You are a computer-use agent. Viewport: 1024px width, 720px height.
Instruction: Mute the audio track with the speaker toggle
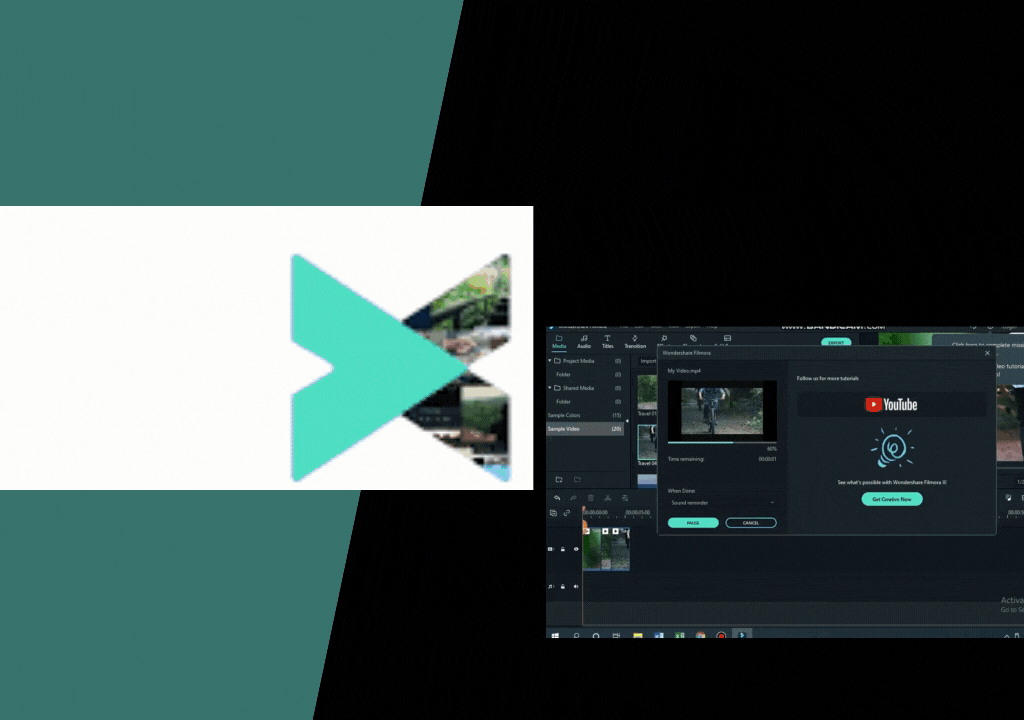click(576, 585)
